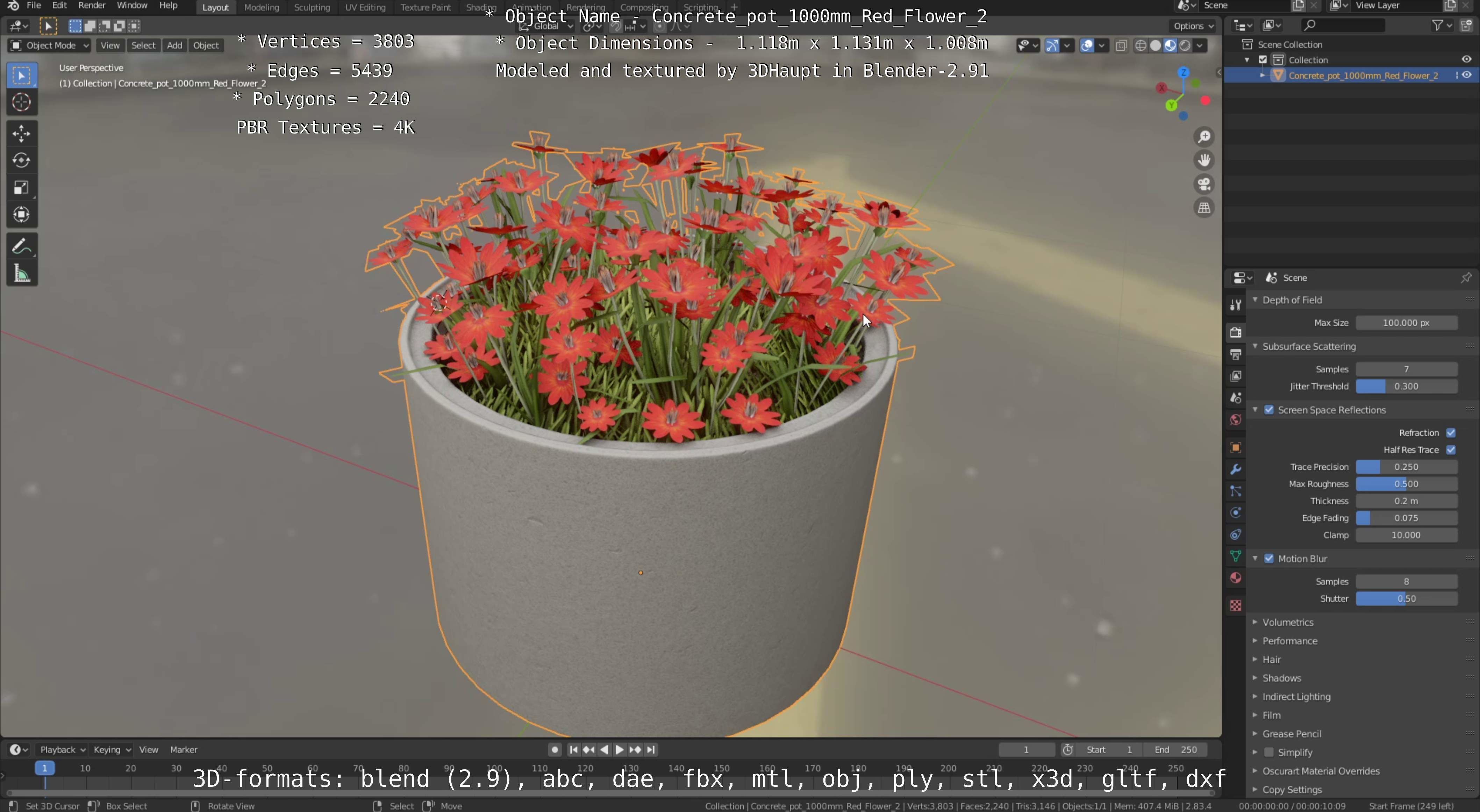1480x812 pixels.
Task: Hide Collection with its eye icon
Action: pyautogui.click(x=1466, y=60)
